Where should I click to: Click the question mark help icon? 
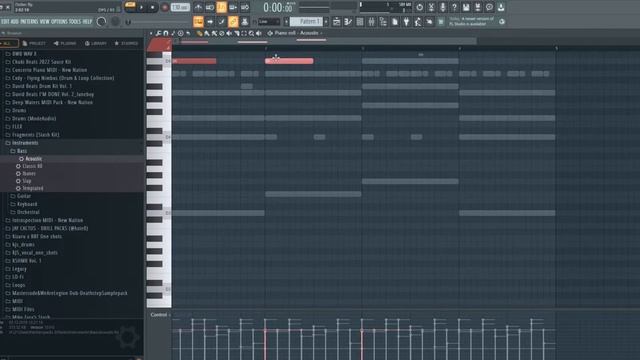[454, 7]
